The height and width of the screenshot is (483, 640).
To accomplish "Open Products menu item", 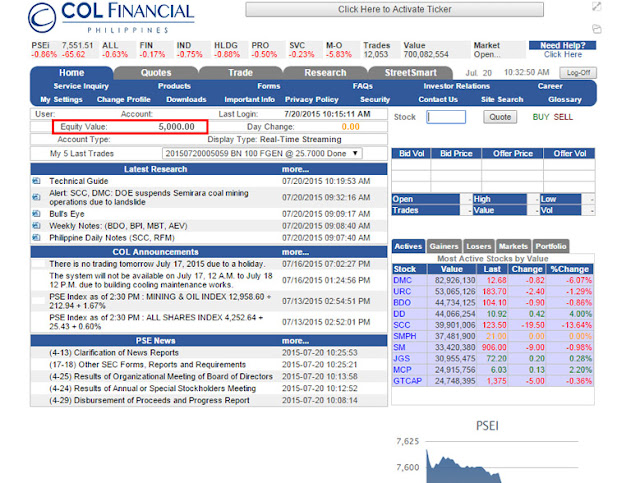I will 174,86.
